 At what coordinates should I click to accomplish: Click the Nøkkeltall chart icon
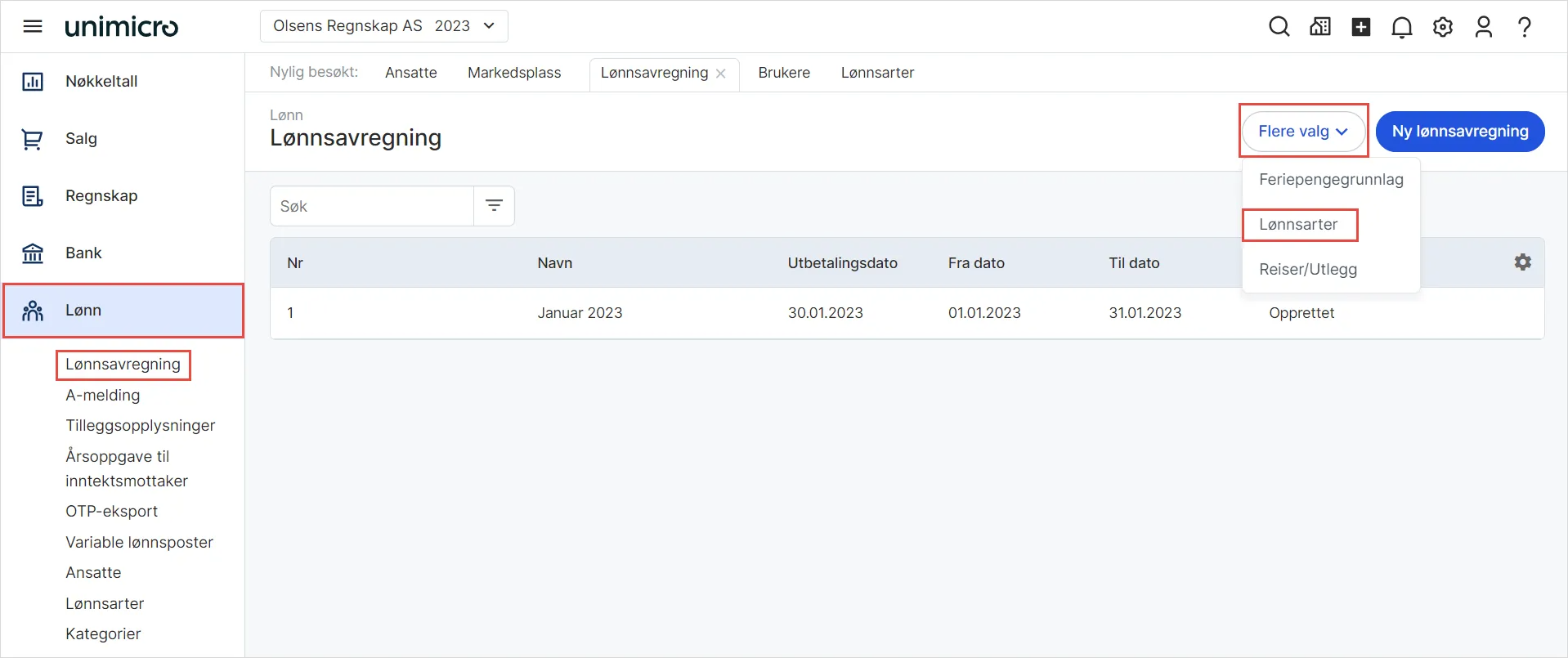point(33,82)
